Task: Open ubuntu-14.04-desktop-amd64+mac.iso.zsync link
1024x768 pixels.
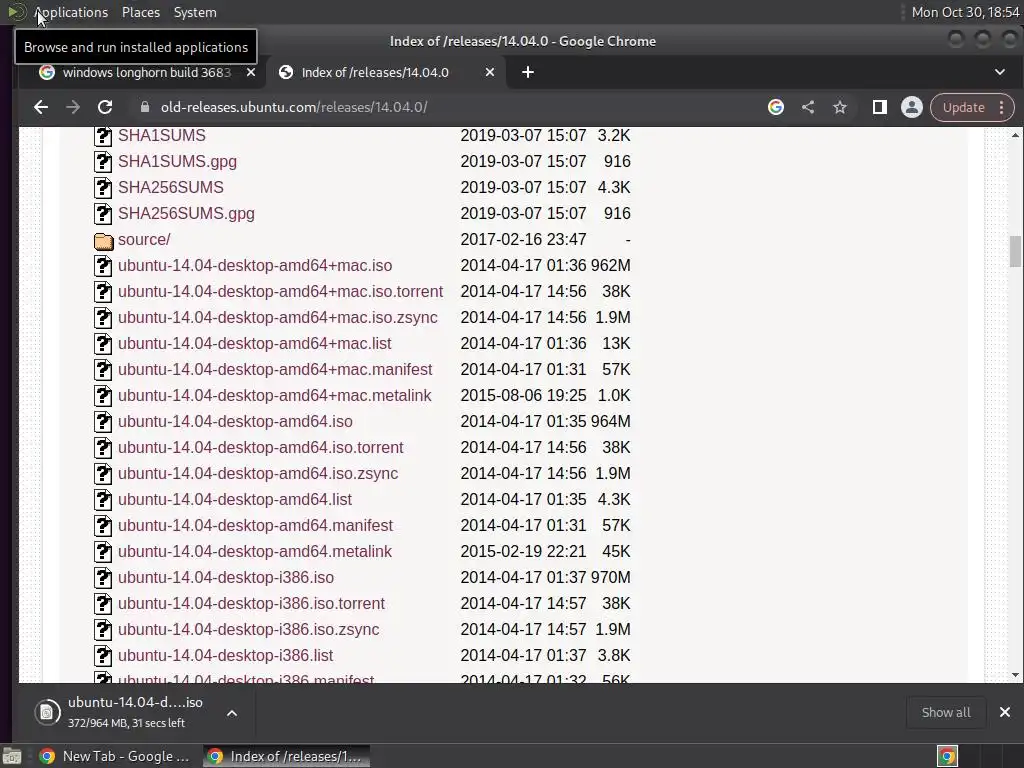Action: (x=278, y=317)
